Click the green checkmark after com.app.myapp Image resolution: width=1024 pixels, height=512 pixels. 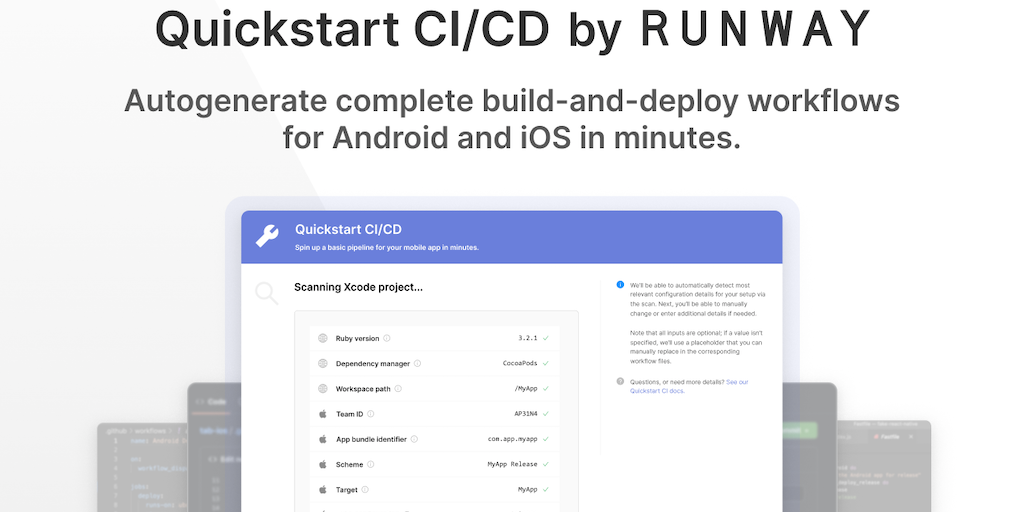[x=546, y=439]
